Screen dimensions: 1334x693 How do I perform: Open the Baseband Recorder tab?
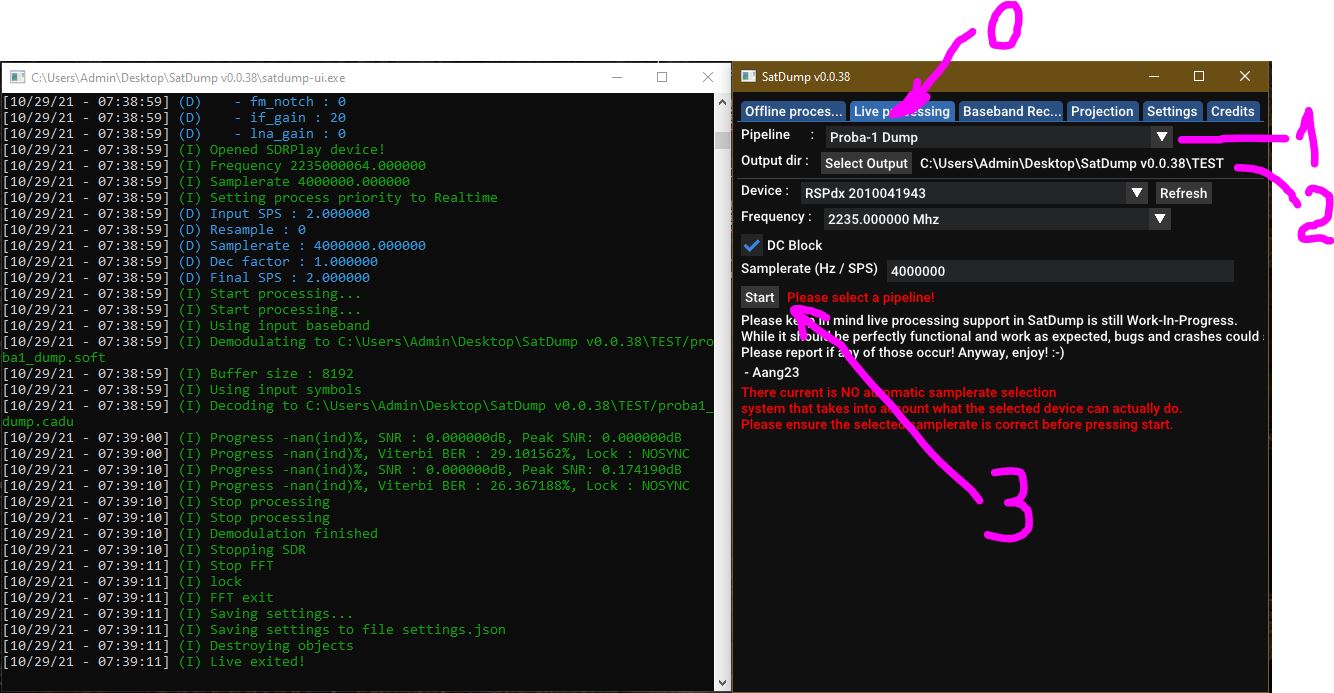pos(1012,111)
